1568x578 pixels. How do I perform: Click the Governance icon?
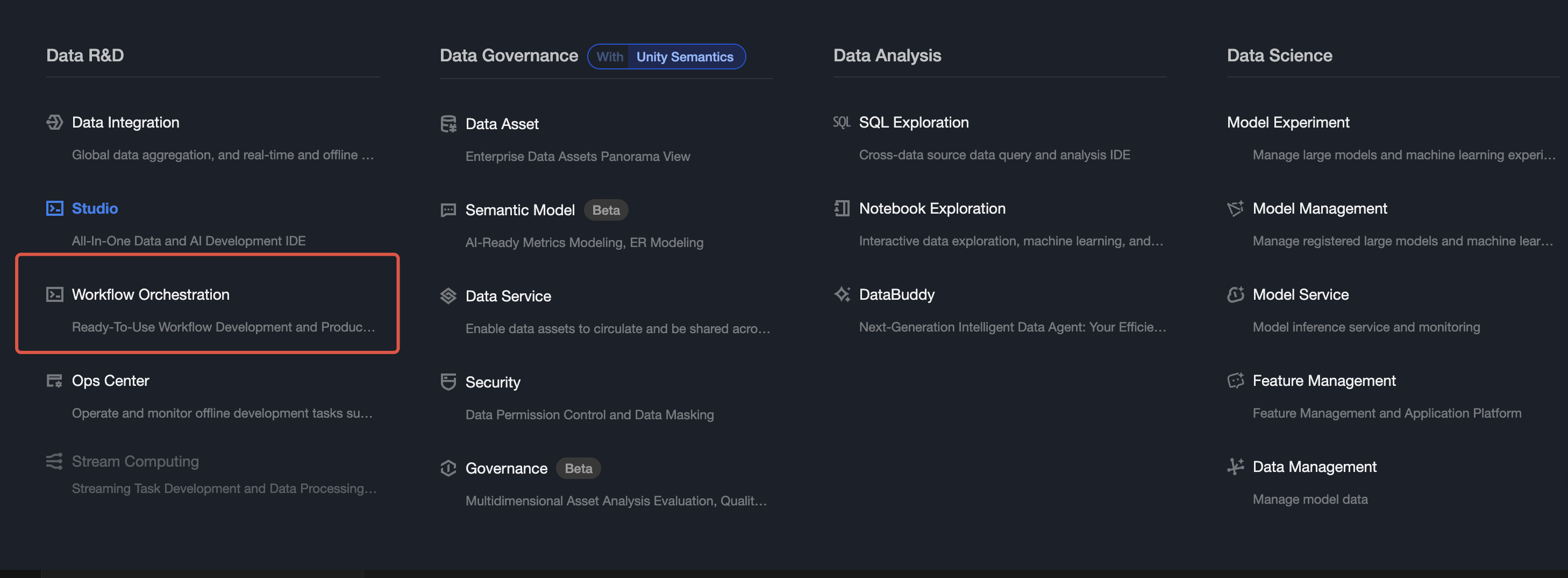[448, 468]
